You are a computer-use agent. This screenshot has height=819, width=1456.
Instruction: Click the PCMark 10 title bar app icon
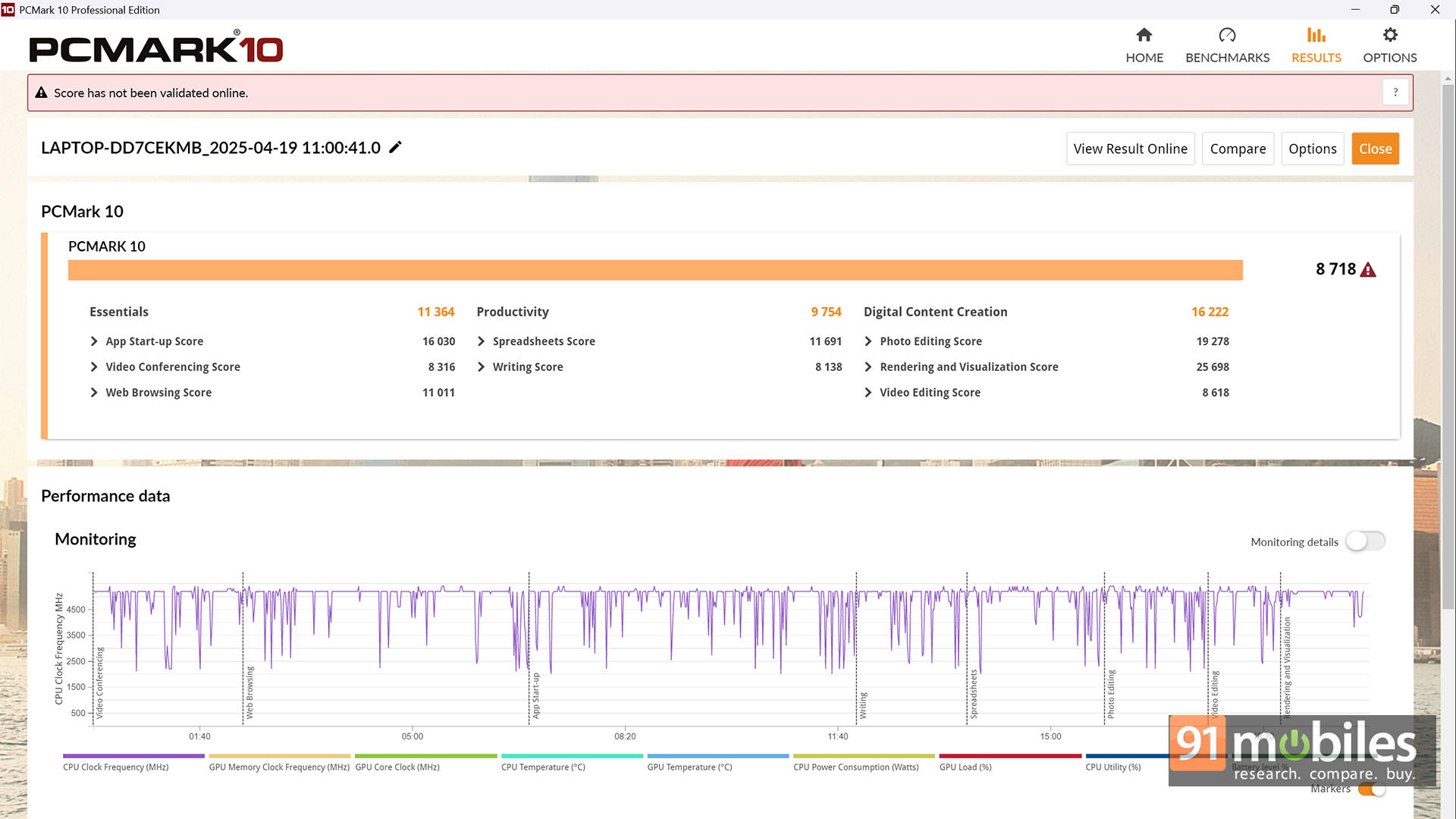click(8, 10)
